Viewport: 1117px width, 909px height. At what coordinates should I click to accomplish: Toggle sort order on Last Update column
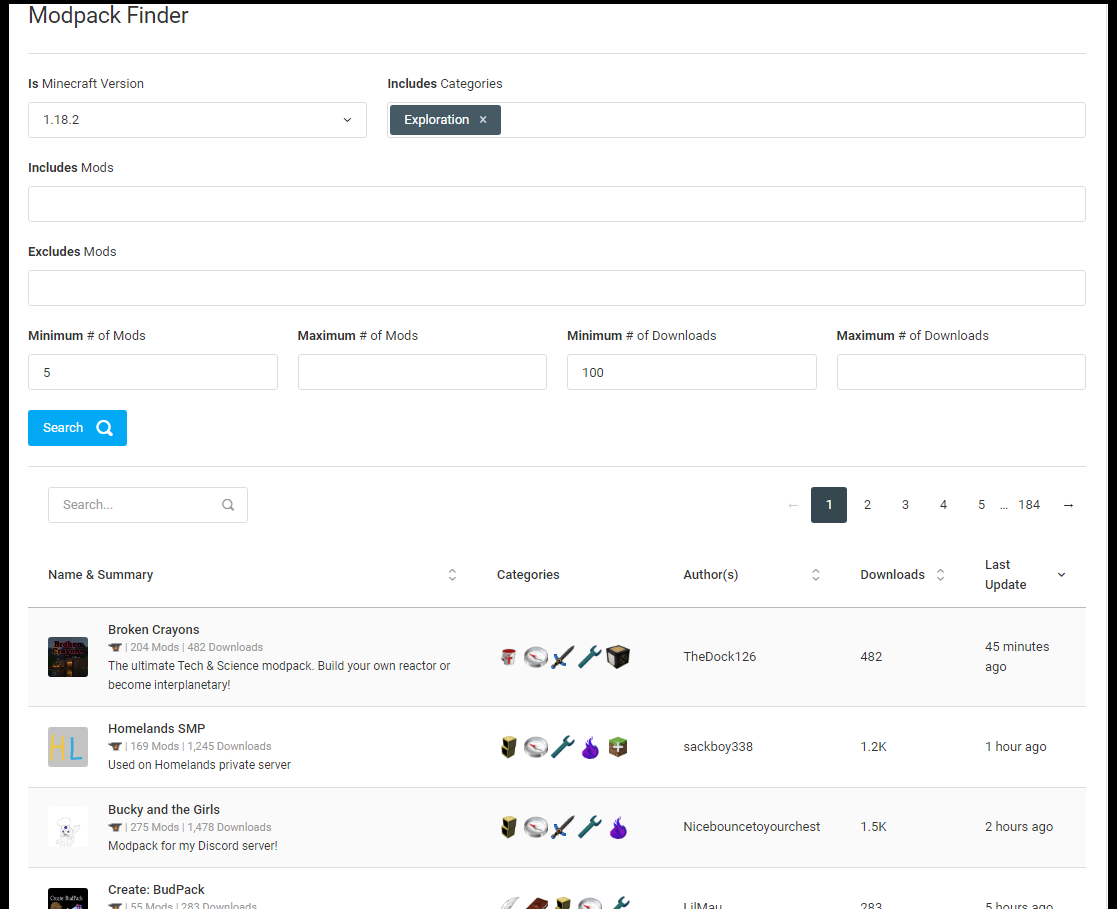(1061, 575)
